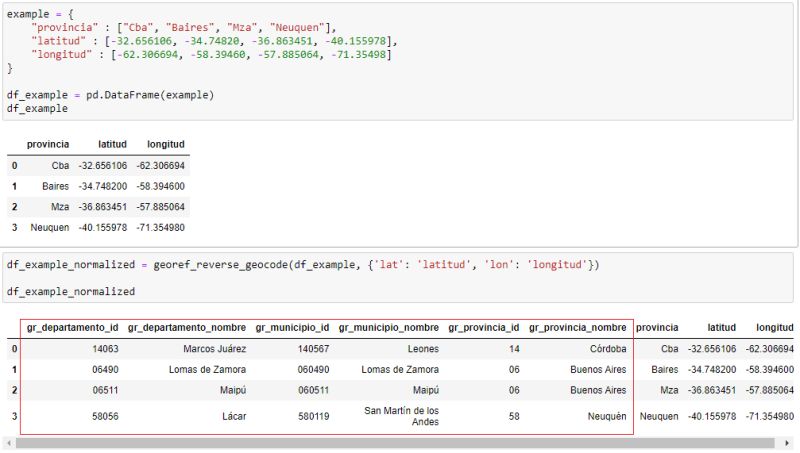Click the Lácar departamento cell
800x453 pixels.
pyautogui.click(x=234, y=416)
